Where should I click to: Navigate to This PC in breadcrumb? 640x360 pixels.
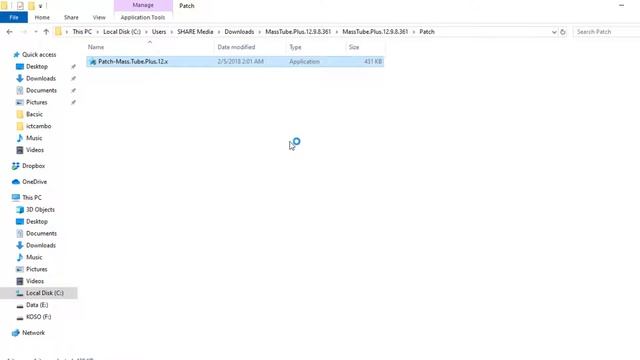[82, 32]
